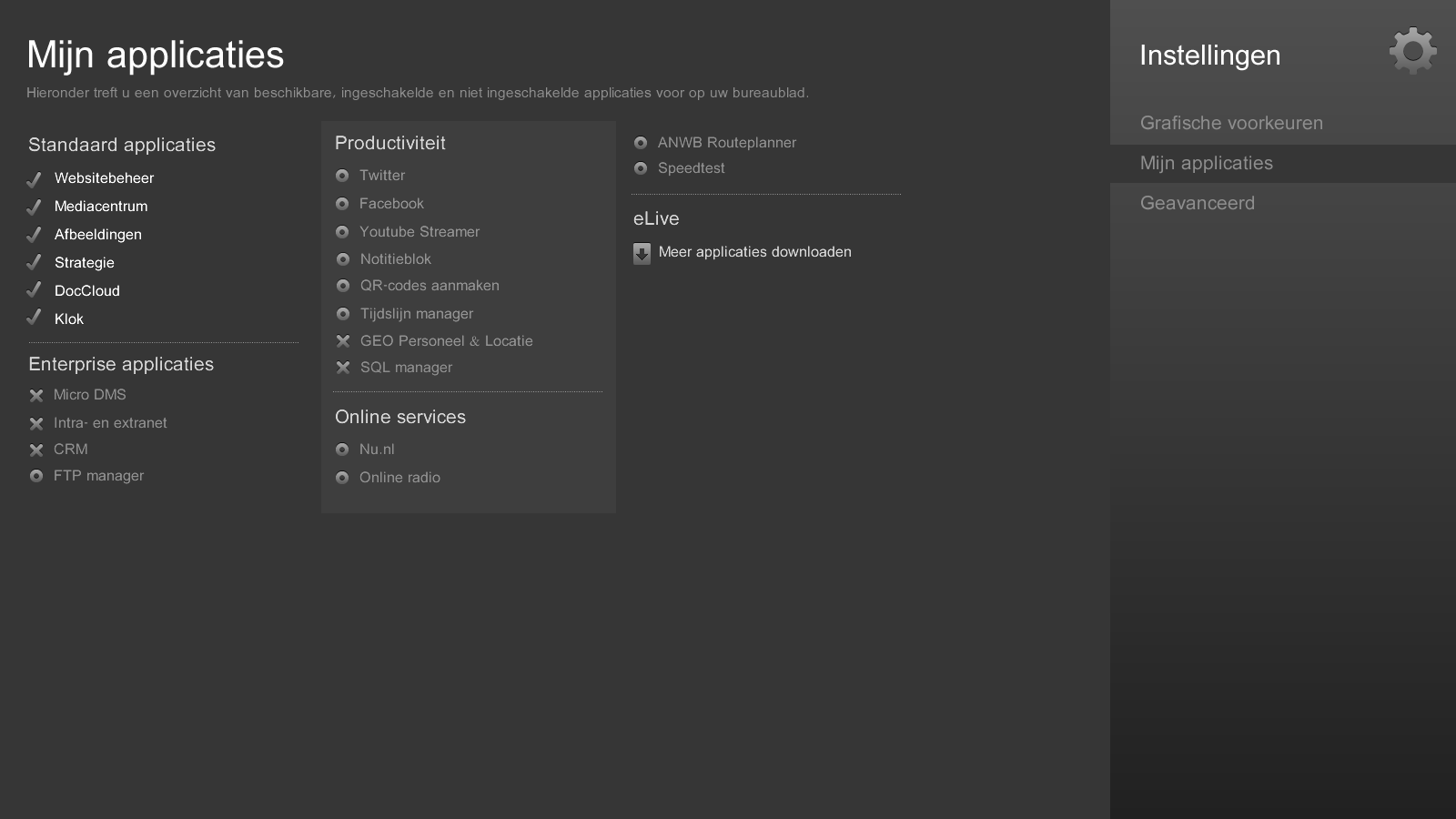
Task: Click the checkmark beside DocCloud
Action: [x=34, y=291]
